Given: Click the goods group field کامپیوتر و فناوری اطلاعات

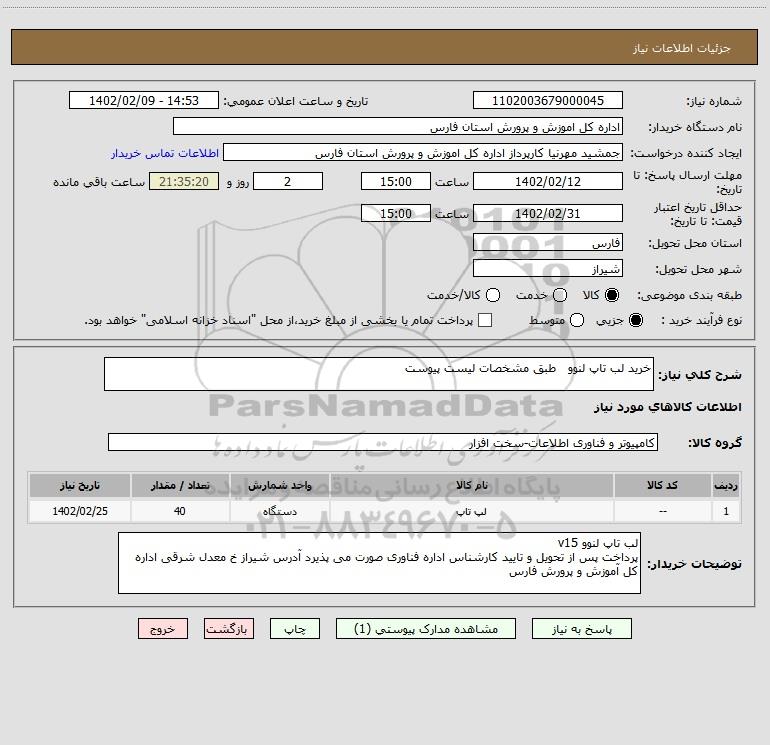Looking at the screenshot, I should click(x=383, y=442).
